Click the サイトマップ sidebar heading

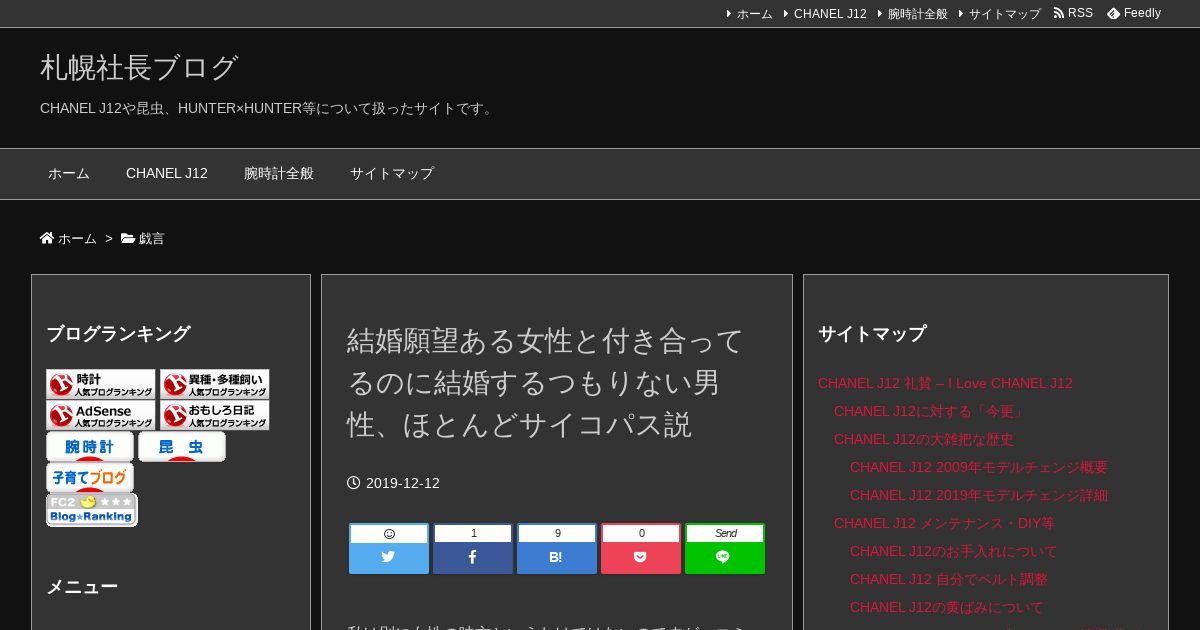pos(872,334)
